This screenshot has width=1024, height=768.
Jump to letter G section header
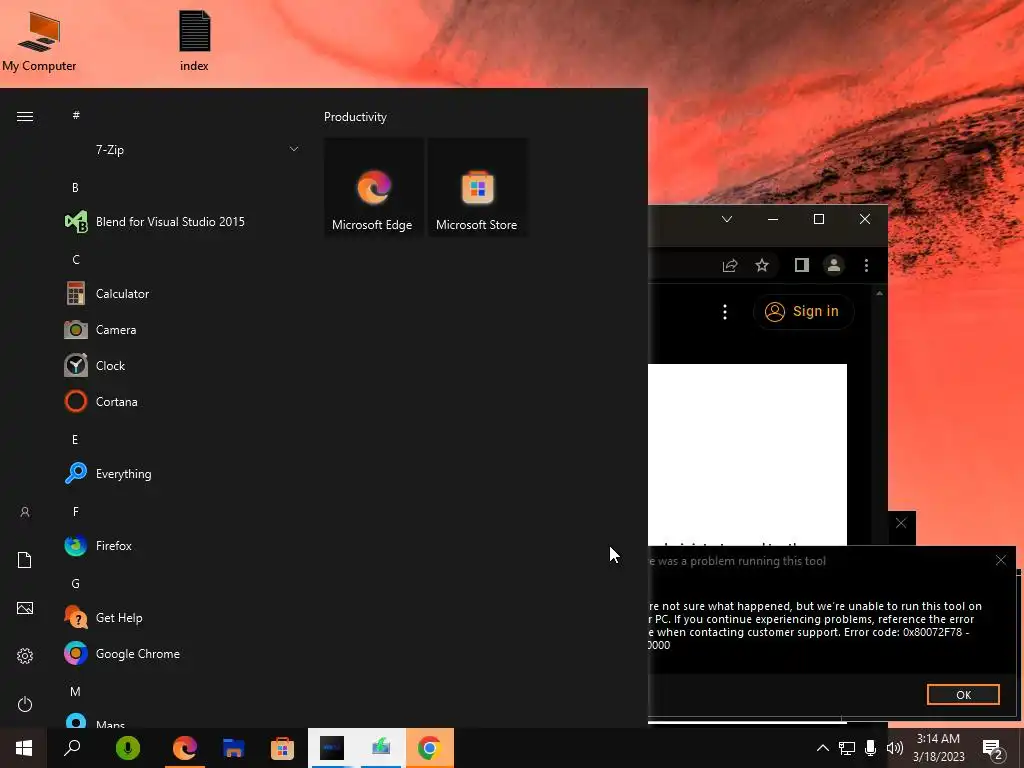(76, 584)
